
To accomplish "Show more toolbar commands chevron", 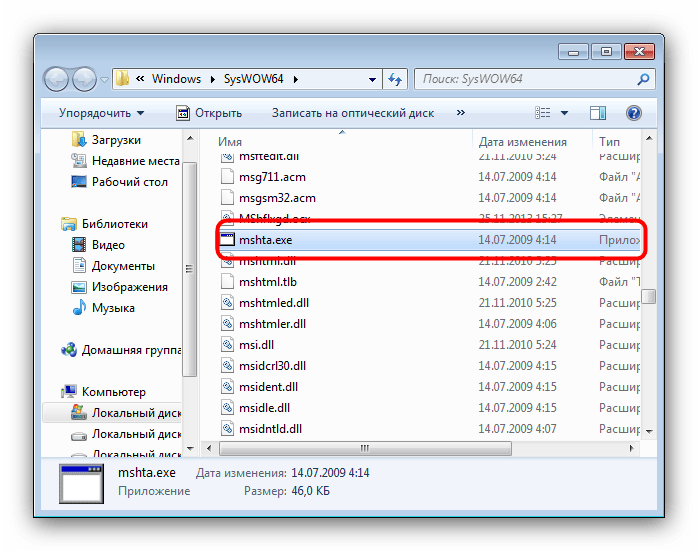I will point(461,113).
